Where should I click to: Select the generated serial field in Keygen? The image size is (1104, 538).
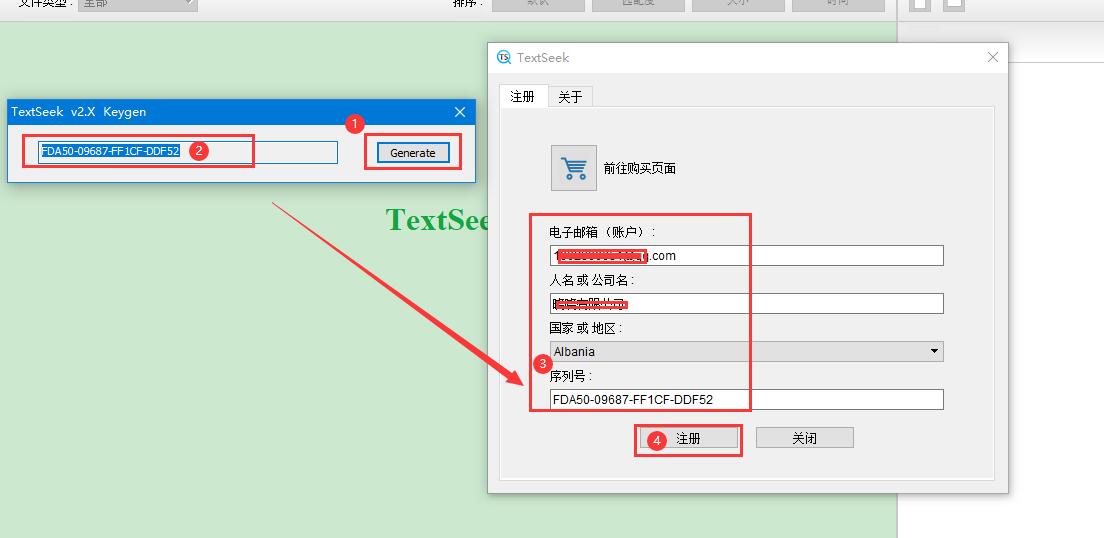click(x=188, y=152)
